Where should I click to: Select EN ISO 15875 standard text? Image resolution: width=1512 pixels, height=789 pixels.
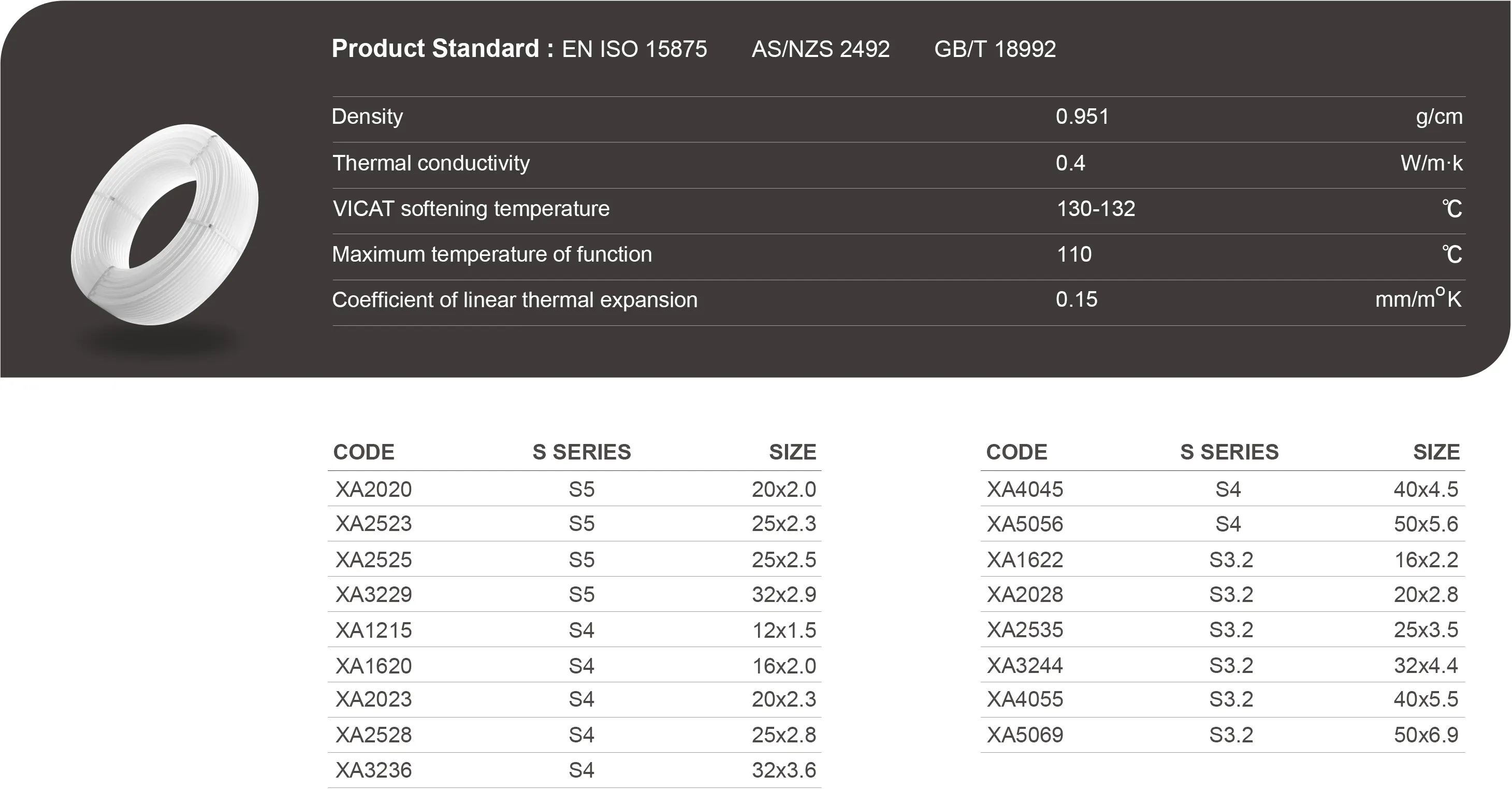(634, 49)
